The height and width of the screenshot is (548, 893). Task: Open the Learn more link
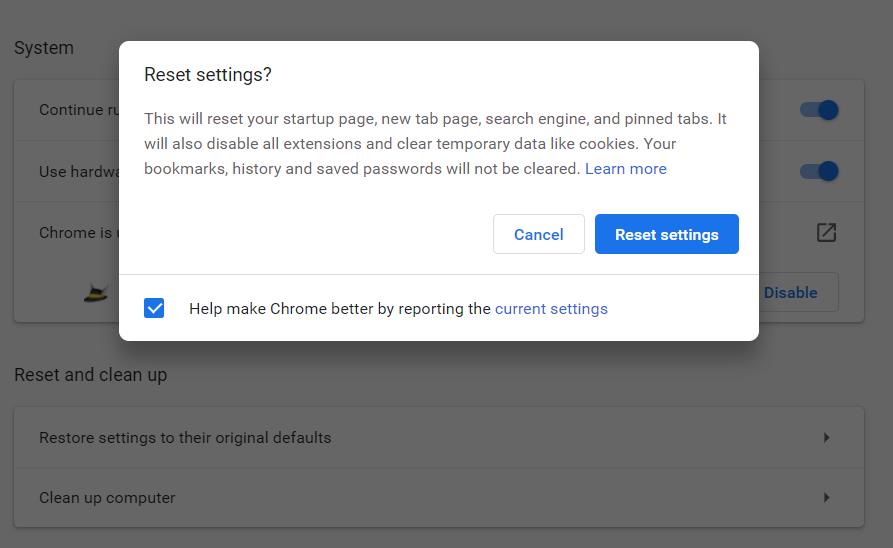pyautogui.click(x=625, y=169)
